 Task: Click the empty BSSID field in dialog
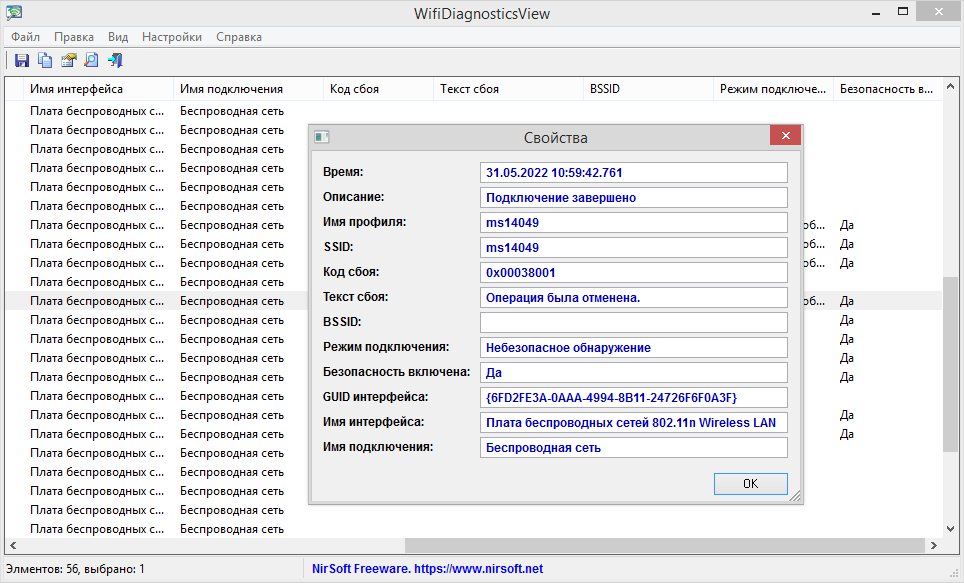634,323
